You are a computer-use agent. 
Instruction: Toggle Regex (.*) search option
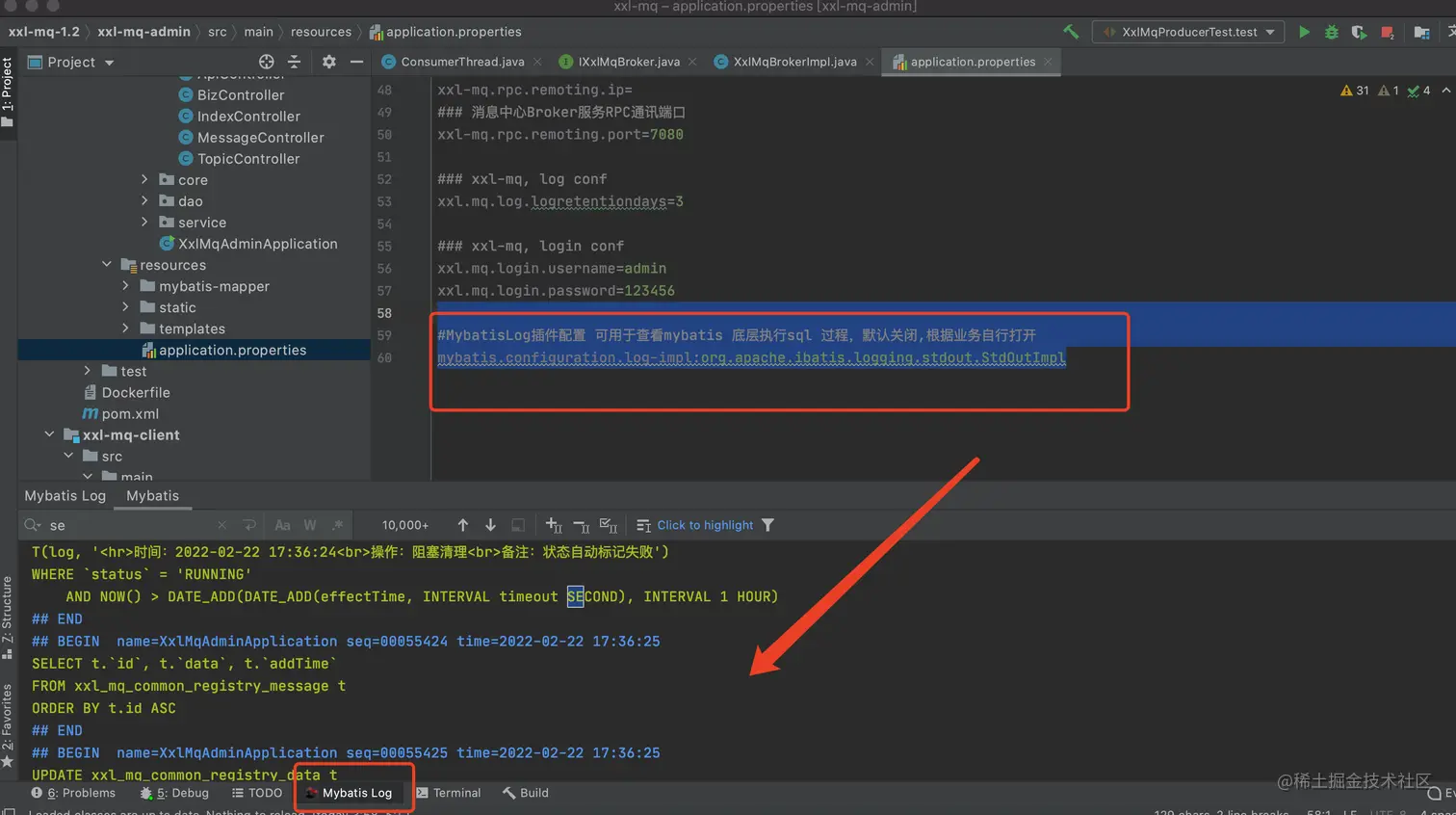pyautogui.click(x=337, y=525)
